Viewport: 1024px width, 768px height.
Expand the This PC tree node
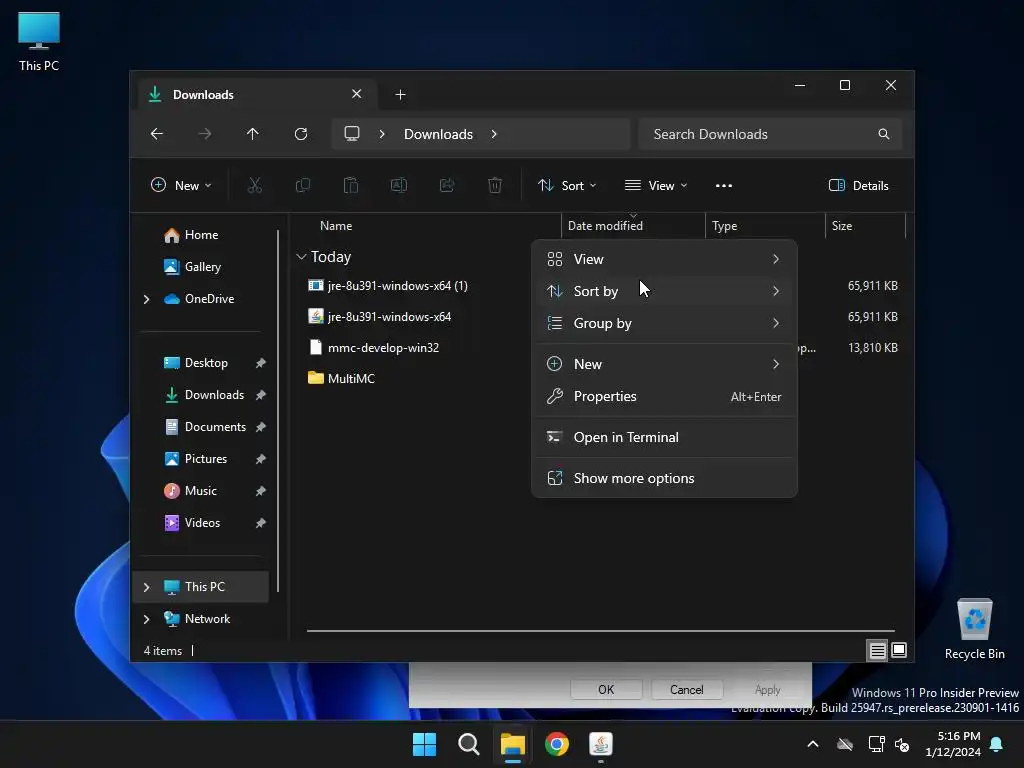(x=146, y=587)
